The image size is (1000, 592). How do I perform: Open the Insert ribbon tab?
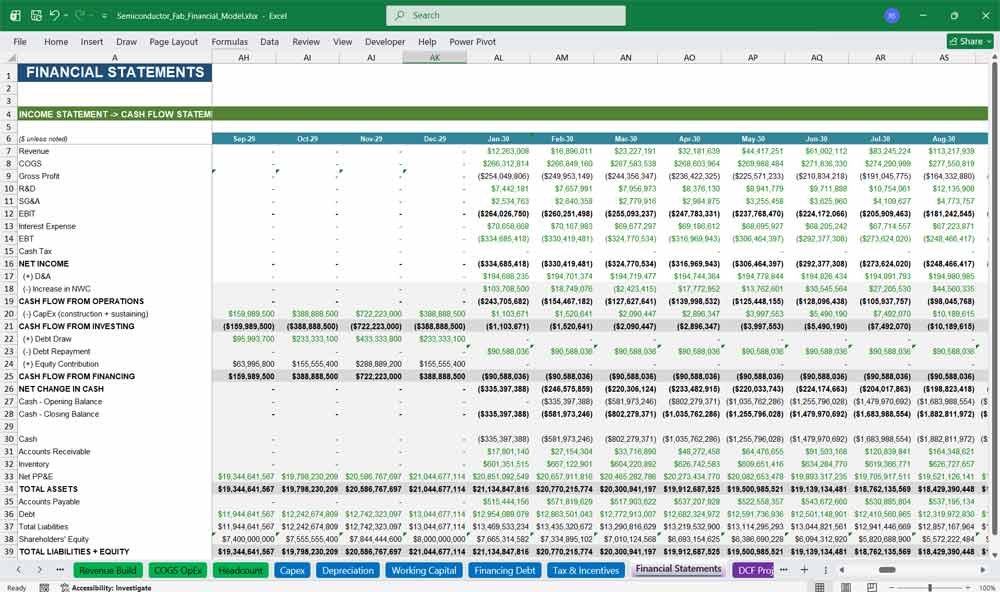point(92,41)
